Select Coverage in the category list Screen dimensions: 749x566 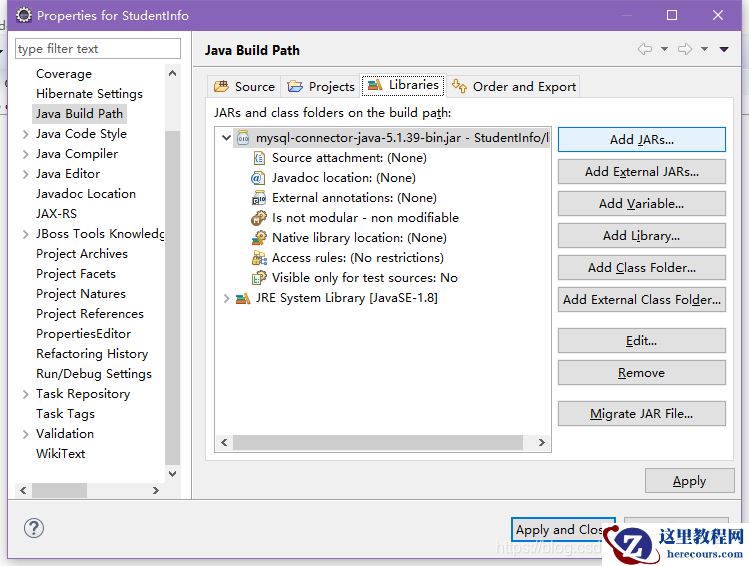click(64, 74)
